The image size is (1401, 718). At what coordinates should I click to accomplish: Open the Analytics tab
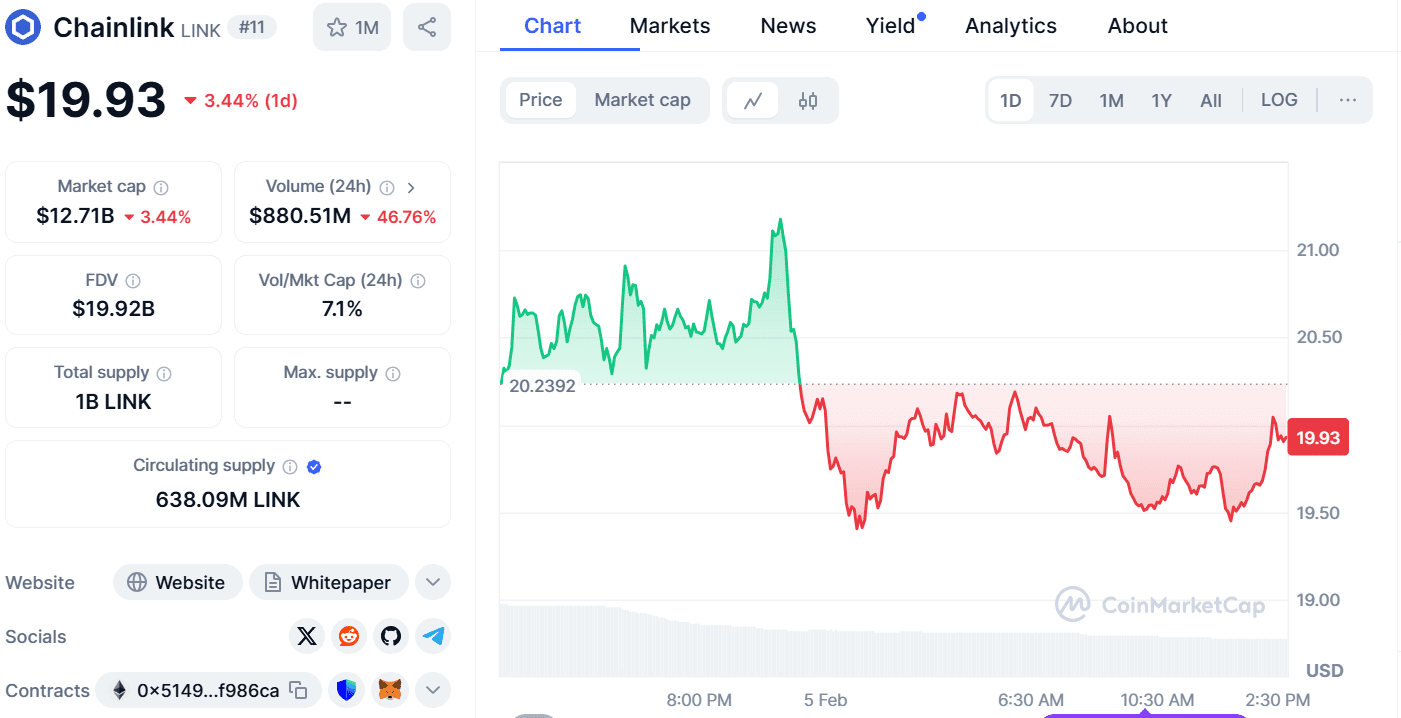point(1010,26)
